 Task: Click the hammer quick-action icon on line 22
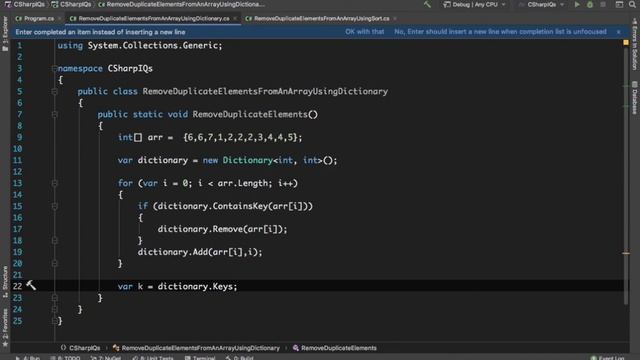[31, 285]
